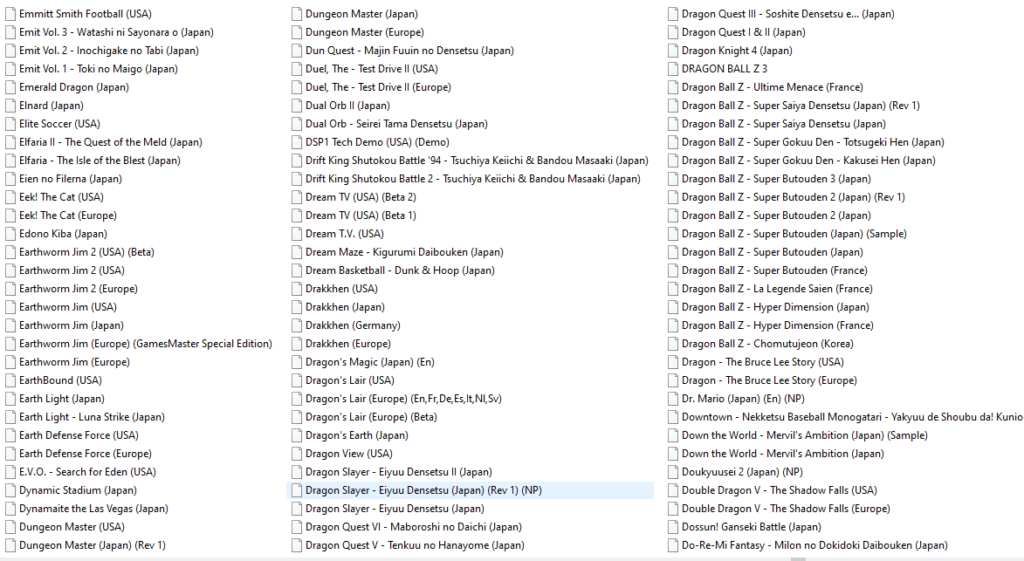1024x561 pixels.
Task: Click the file icon for Emmitt Smith Football
Action: 10,14
